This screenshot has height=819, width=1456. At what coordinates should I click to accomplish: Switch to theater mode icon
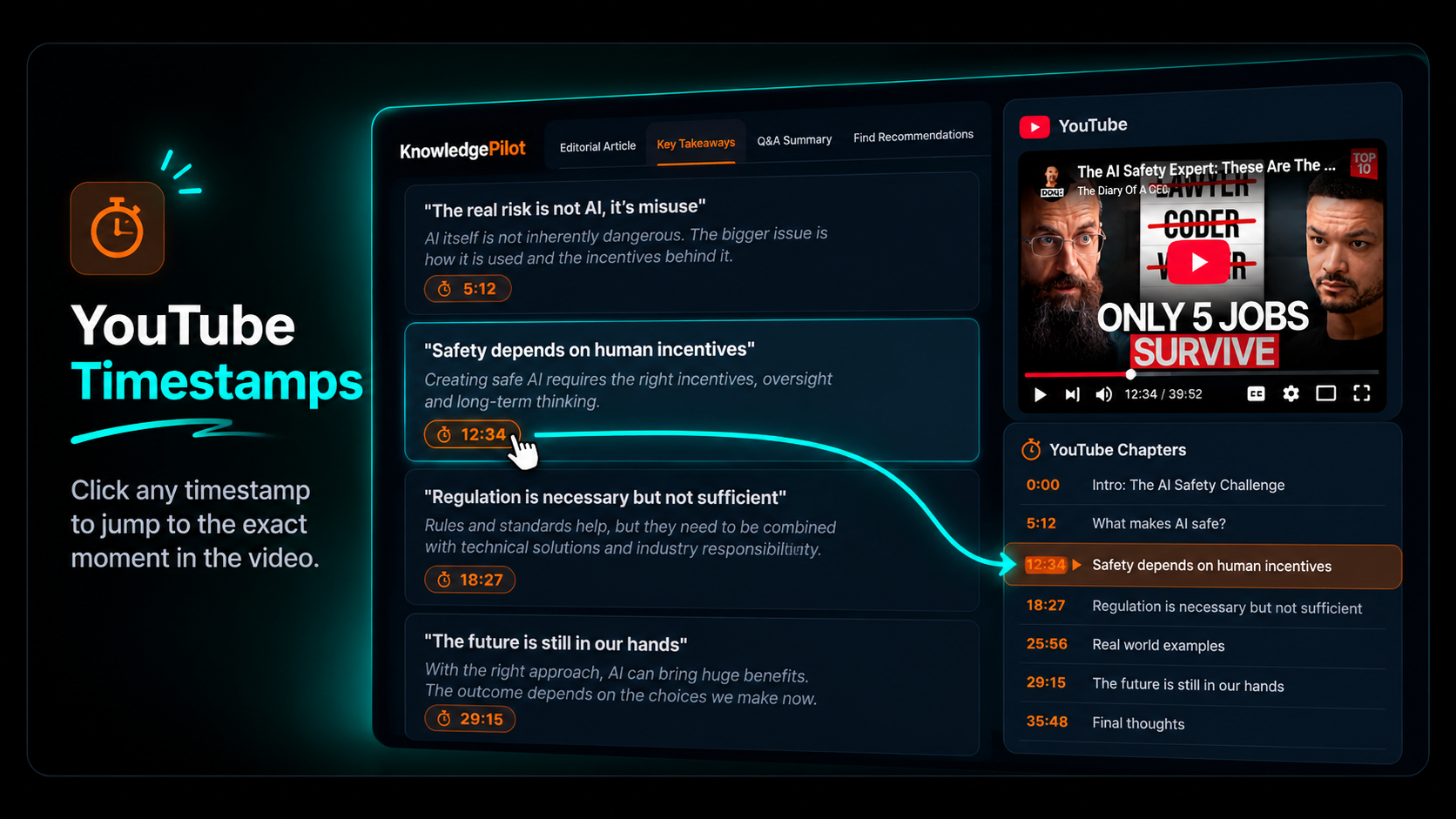[1325, 393]
